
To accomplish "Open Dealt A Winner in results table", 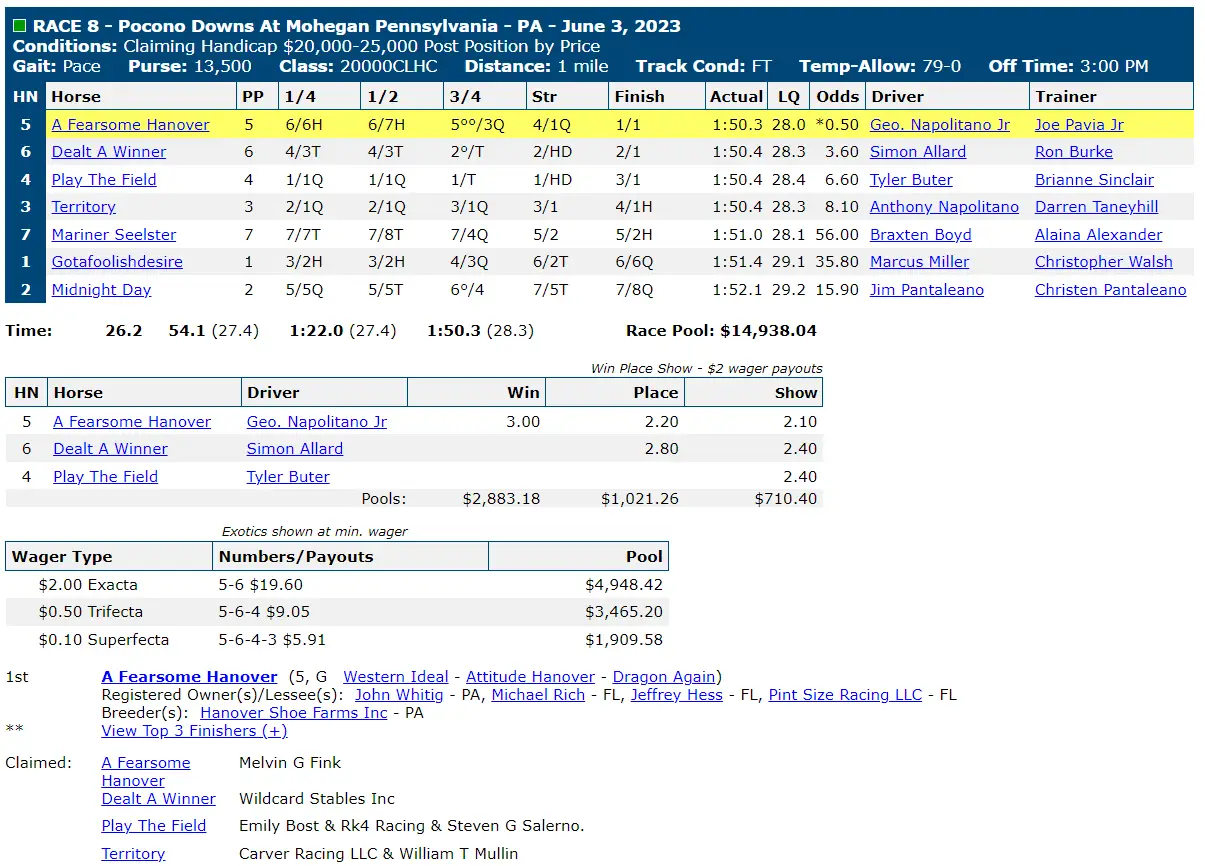I will [109, 152].
